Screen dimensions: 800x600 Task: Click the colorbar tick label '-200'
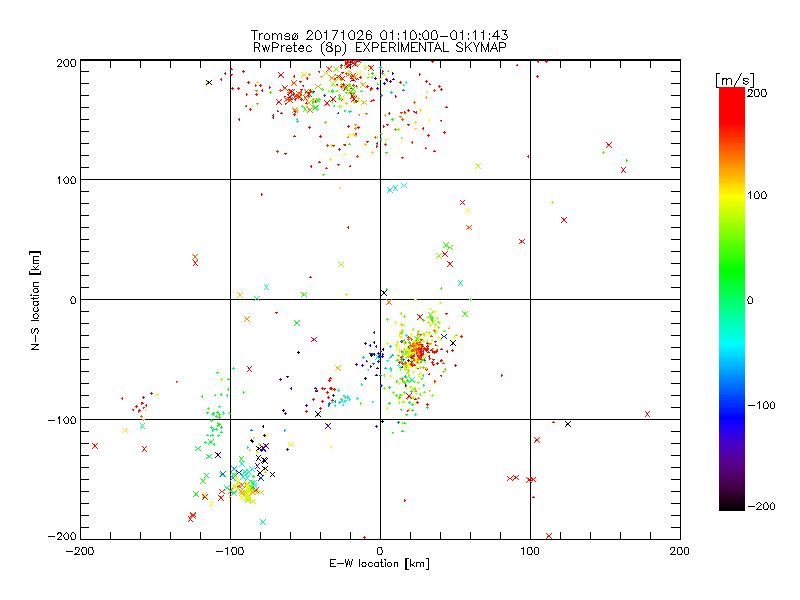(x=761, y=507)
